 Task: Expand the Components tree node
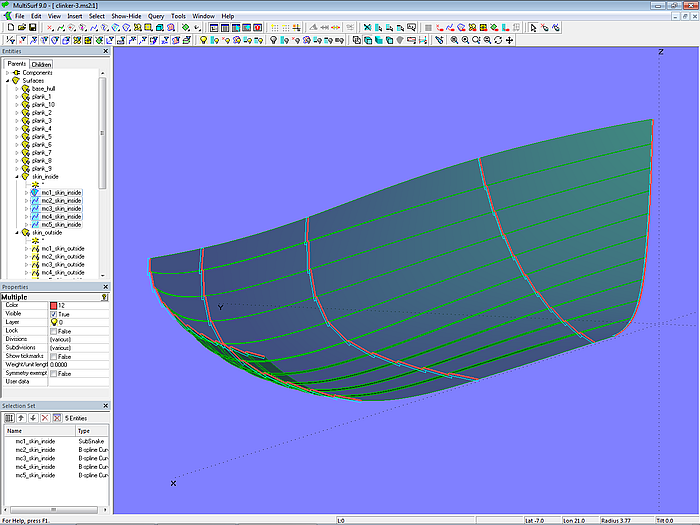click(8, 73)
